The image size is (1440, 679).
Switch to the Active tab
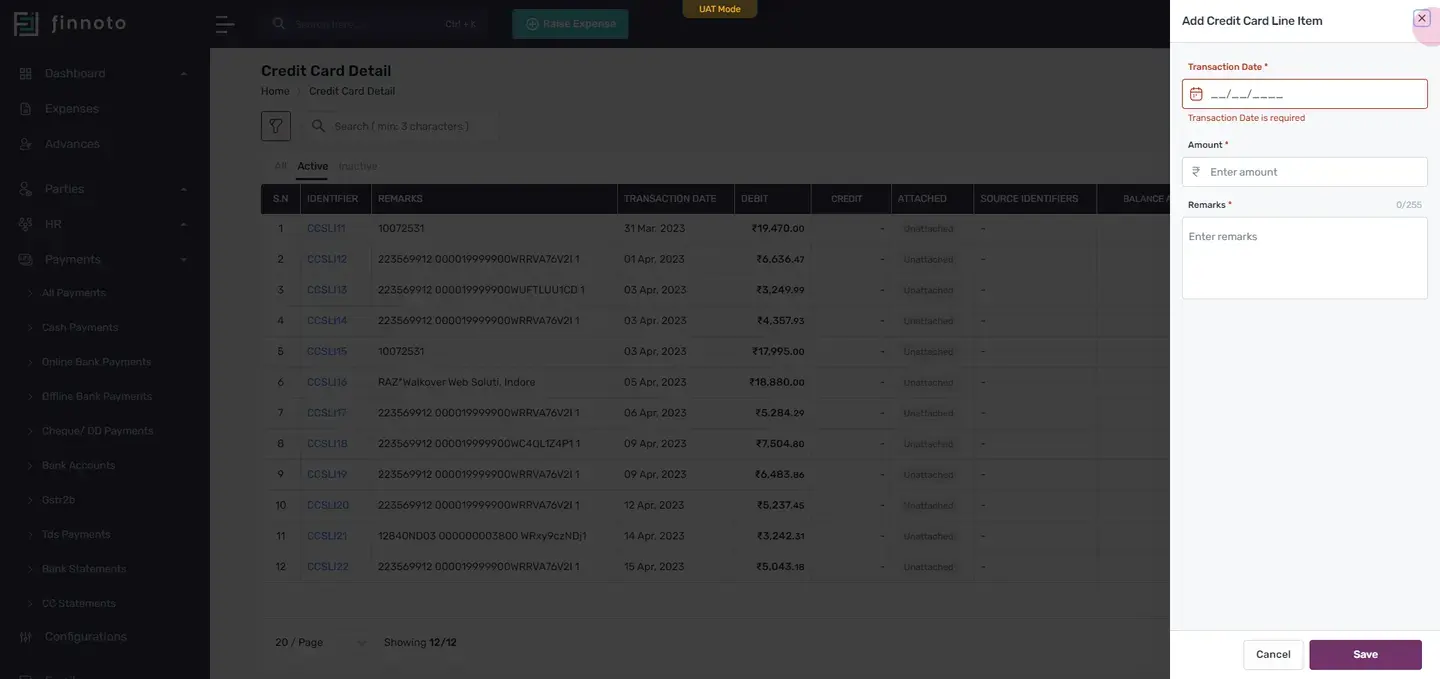(313, 166)
